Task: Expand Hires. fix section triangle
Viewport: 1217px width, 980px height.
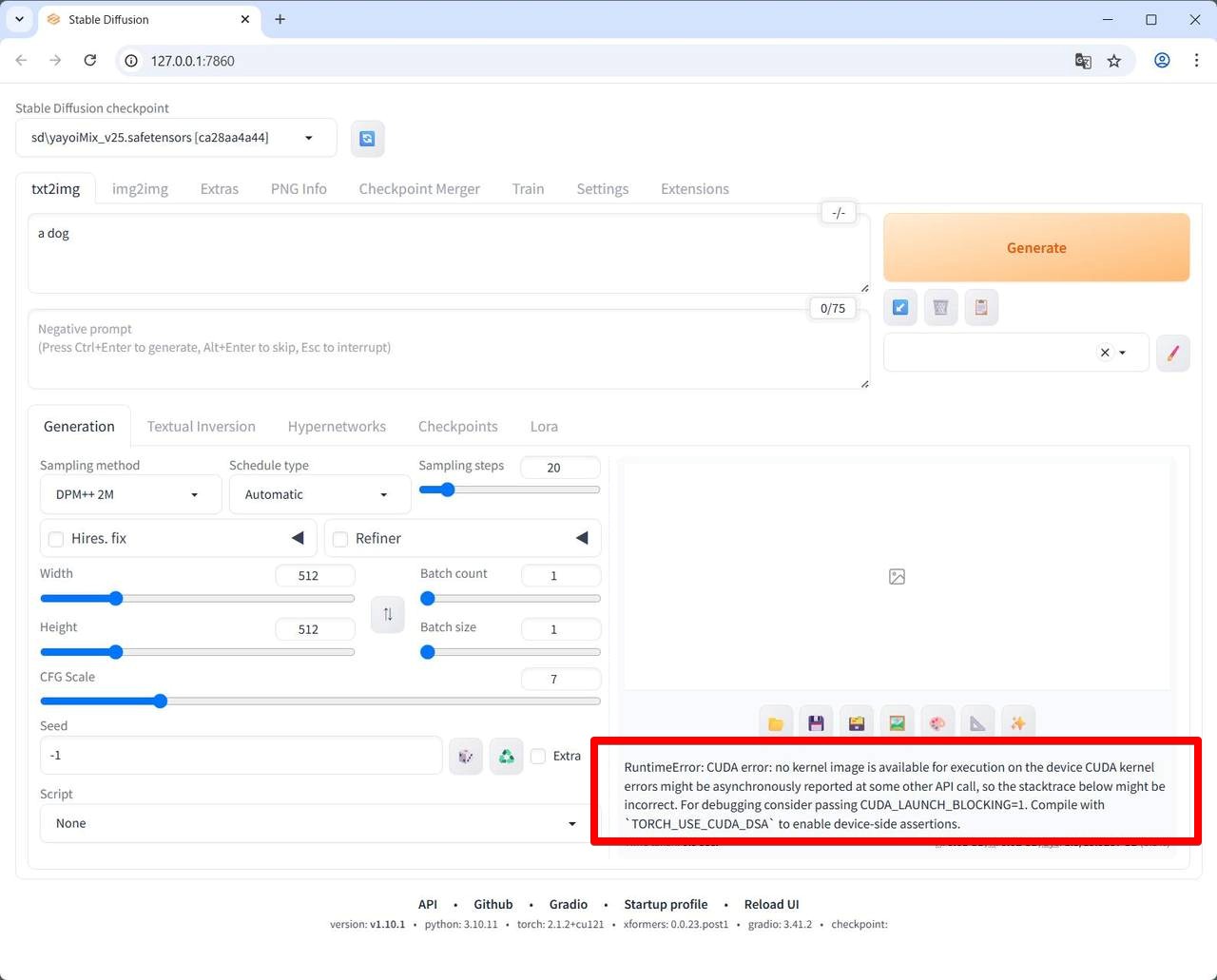Action: pos(298,538)
